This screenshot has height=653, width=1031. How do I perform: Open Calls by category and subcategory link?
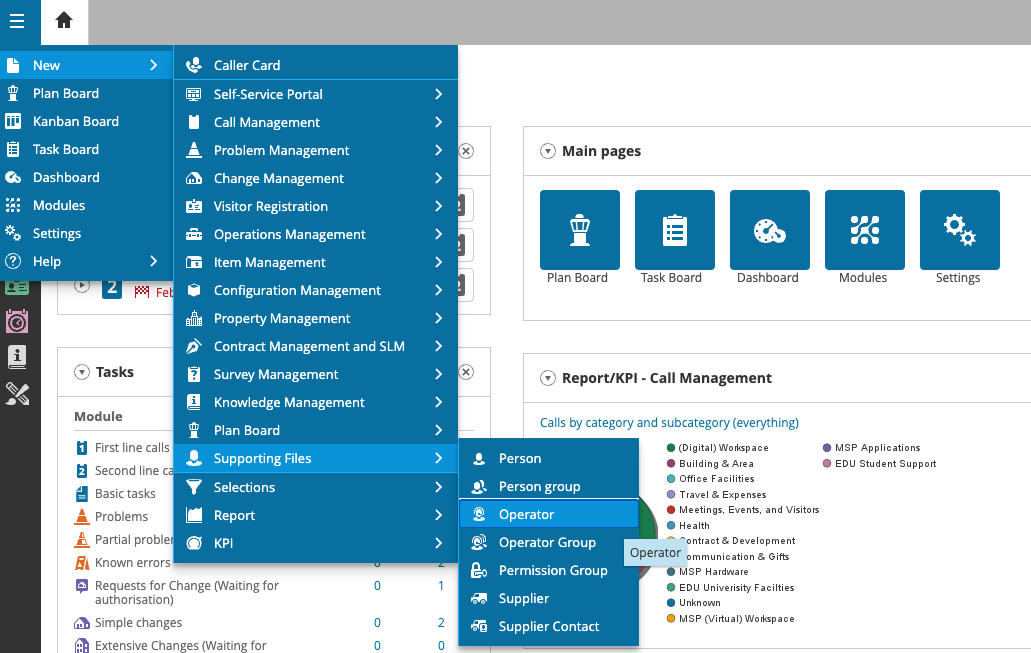(669, 422)
